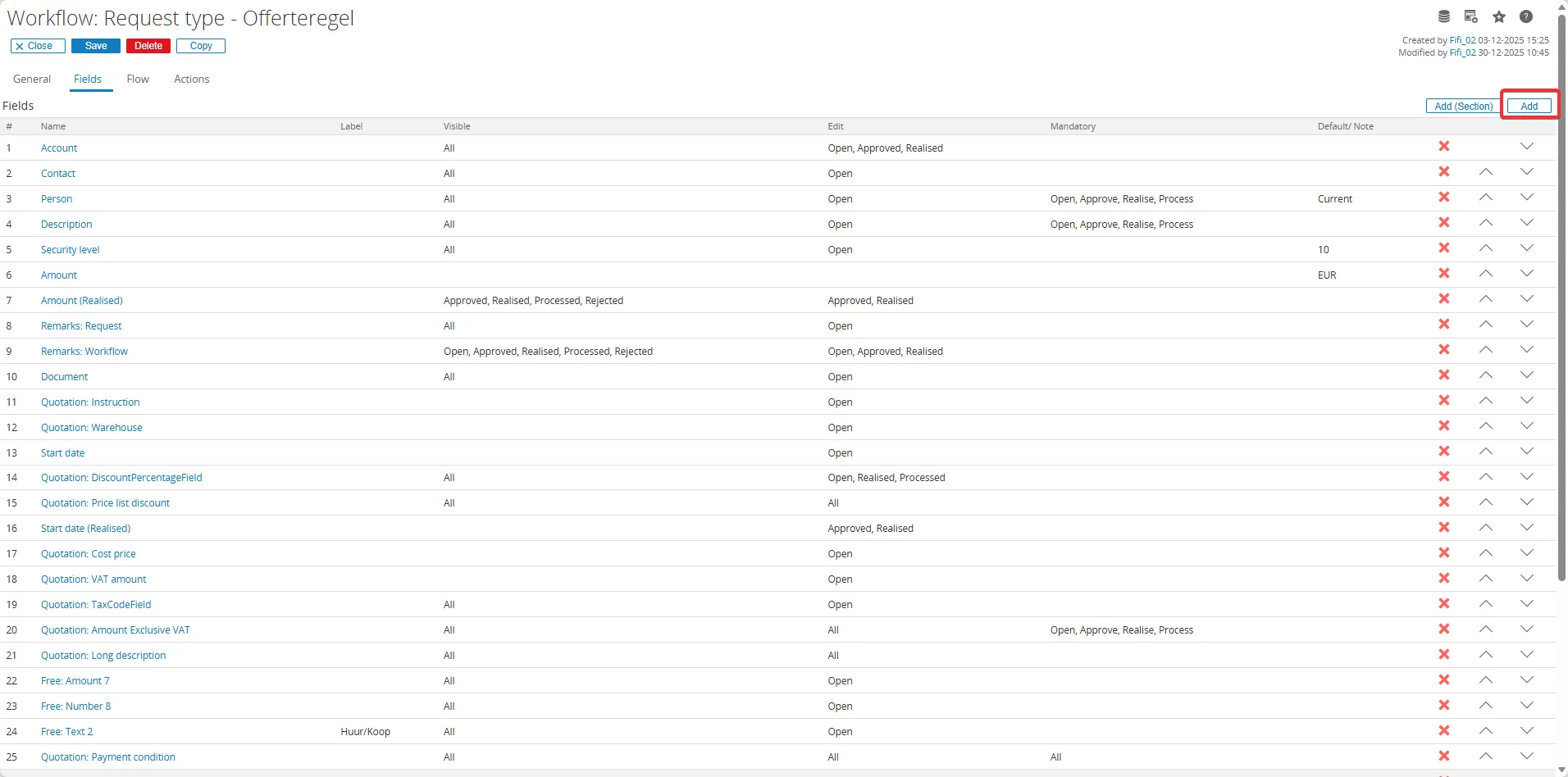
Task: Click the Remarks: Workflow field link
Action: pyautogui.click(x=84, y=352)
